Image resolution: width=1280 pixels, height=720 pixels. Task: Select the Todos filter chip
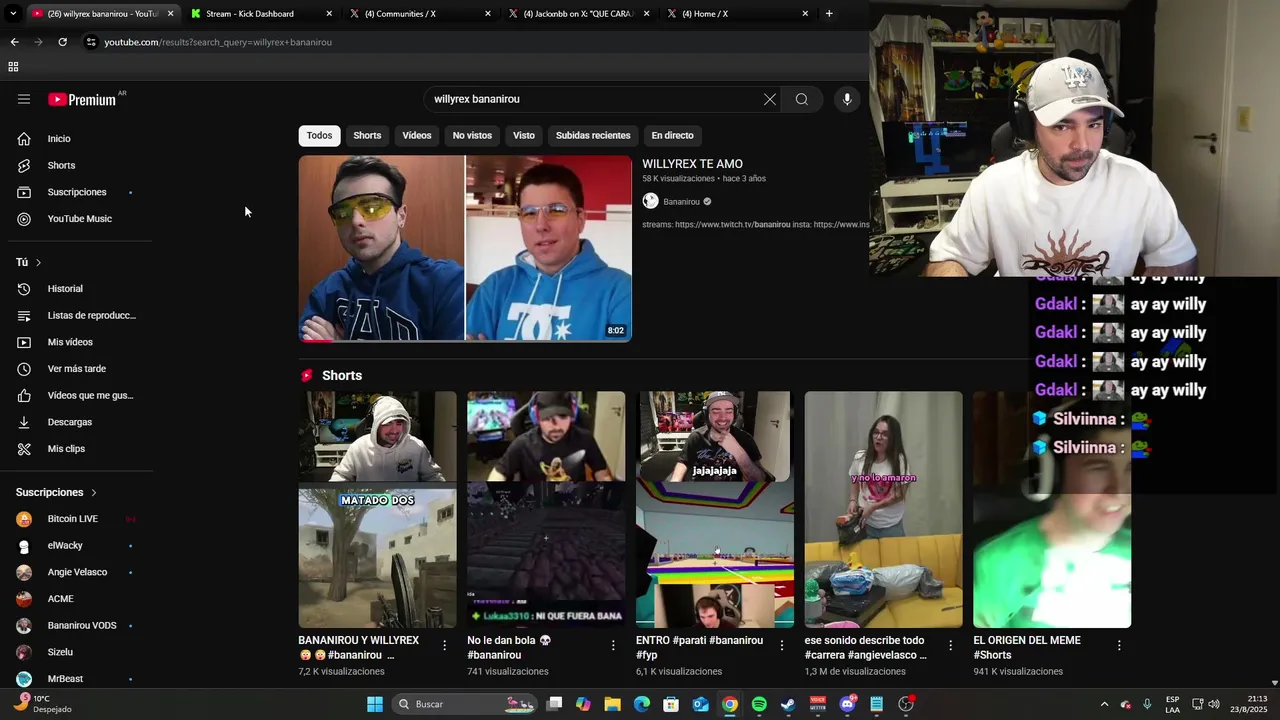pyautogui.click(x=319, y=135)
